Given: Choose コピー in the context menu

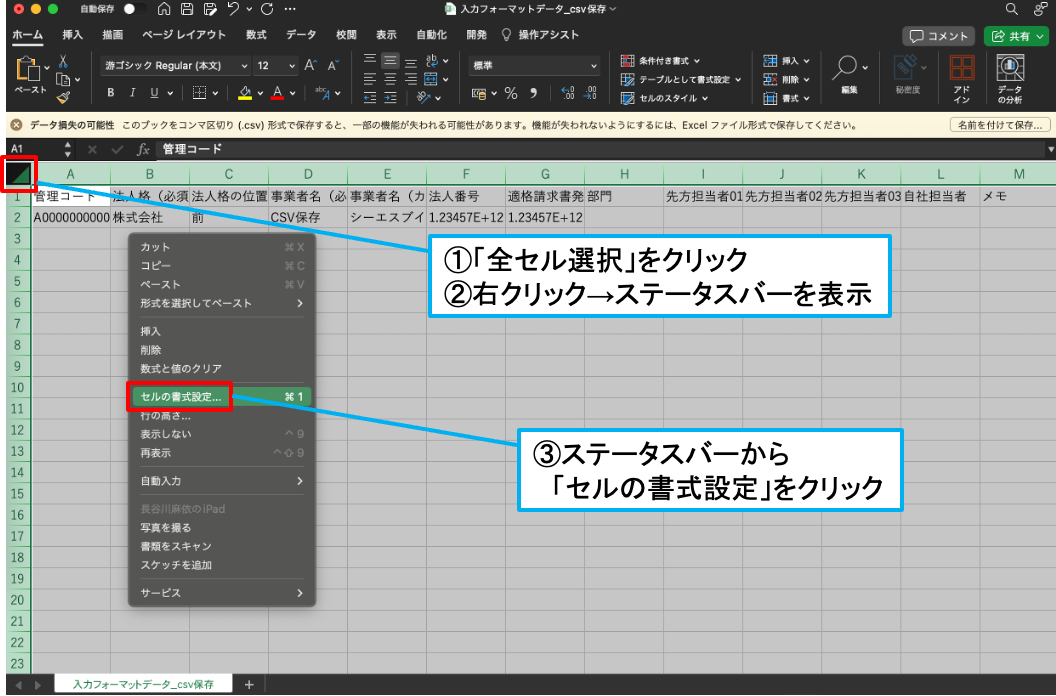Looking at the screenshot, I should 220,265.
